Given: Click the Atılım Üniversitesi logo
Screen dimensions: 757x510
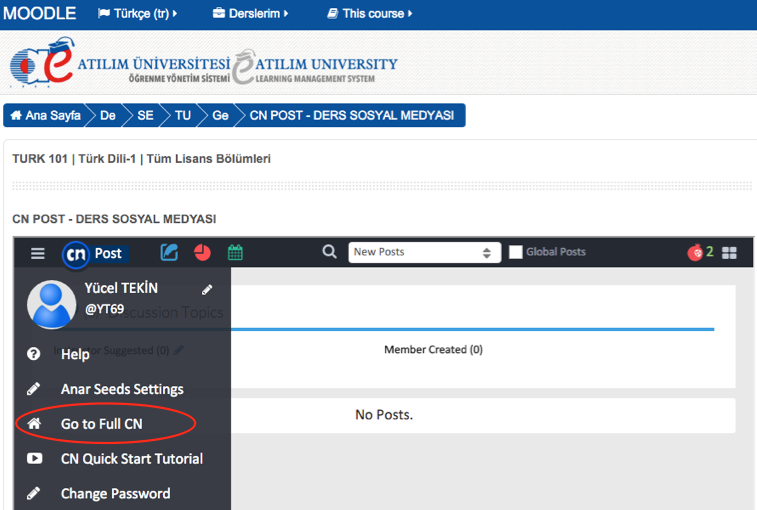Looking at the screenshot, I should pyautogui.click(x=120, y=63).
